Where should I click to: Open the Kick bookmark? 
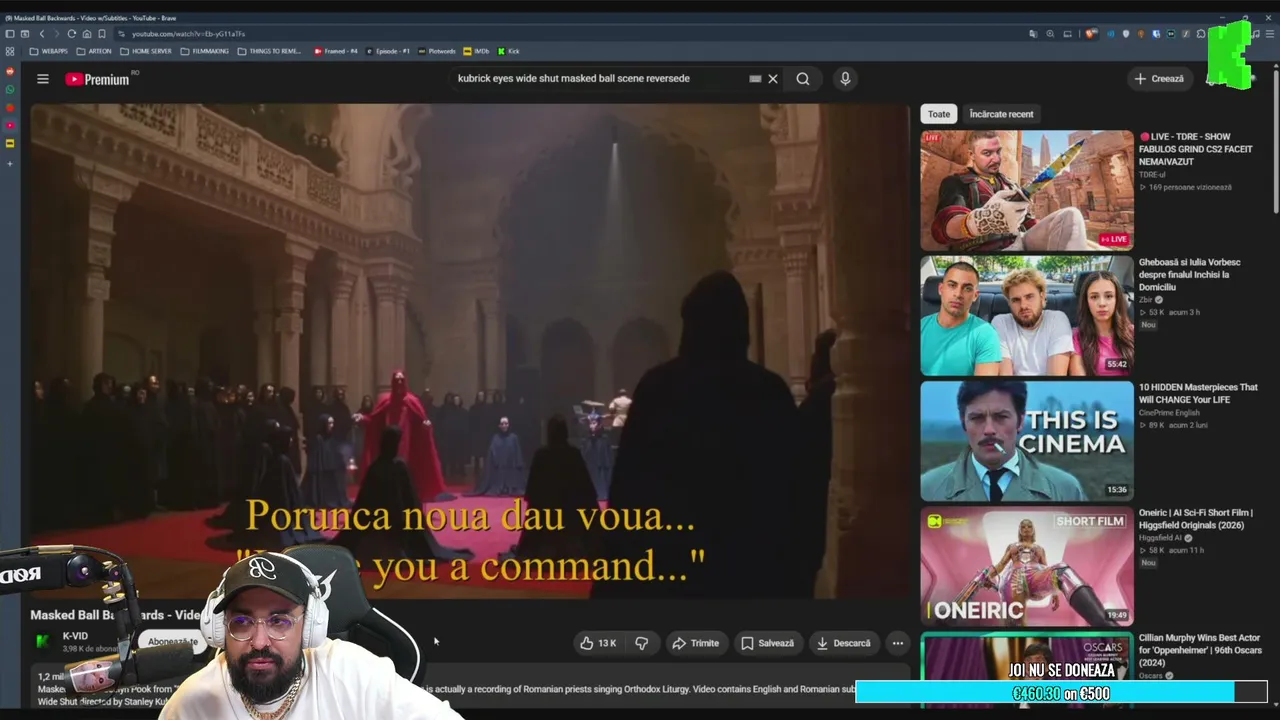point(509,51)
